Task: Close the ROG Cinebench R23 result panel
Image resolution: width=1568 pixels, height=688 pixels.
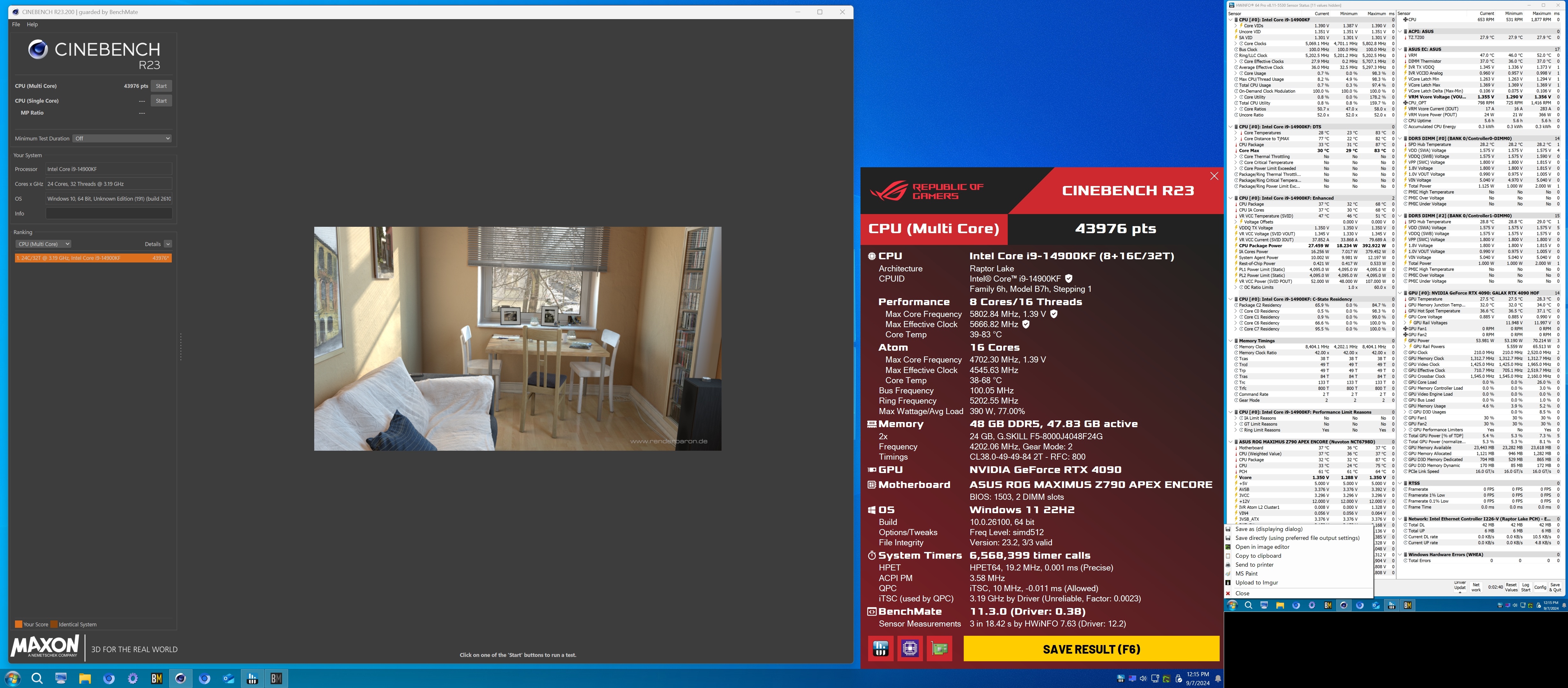Action: pos(1214,176)
